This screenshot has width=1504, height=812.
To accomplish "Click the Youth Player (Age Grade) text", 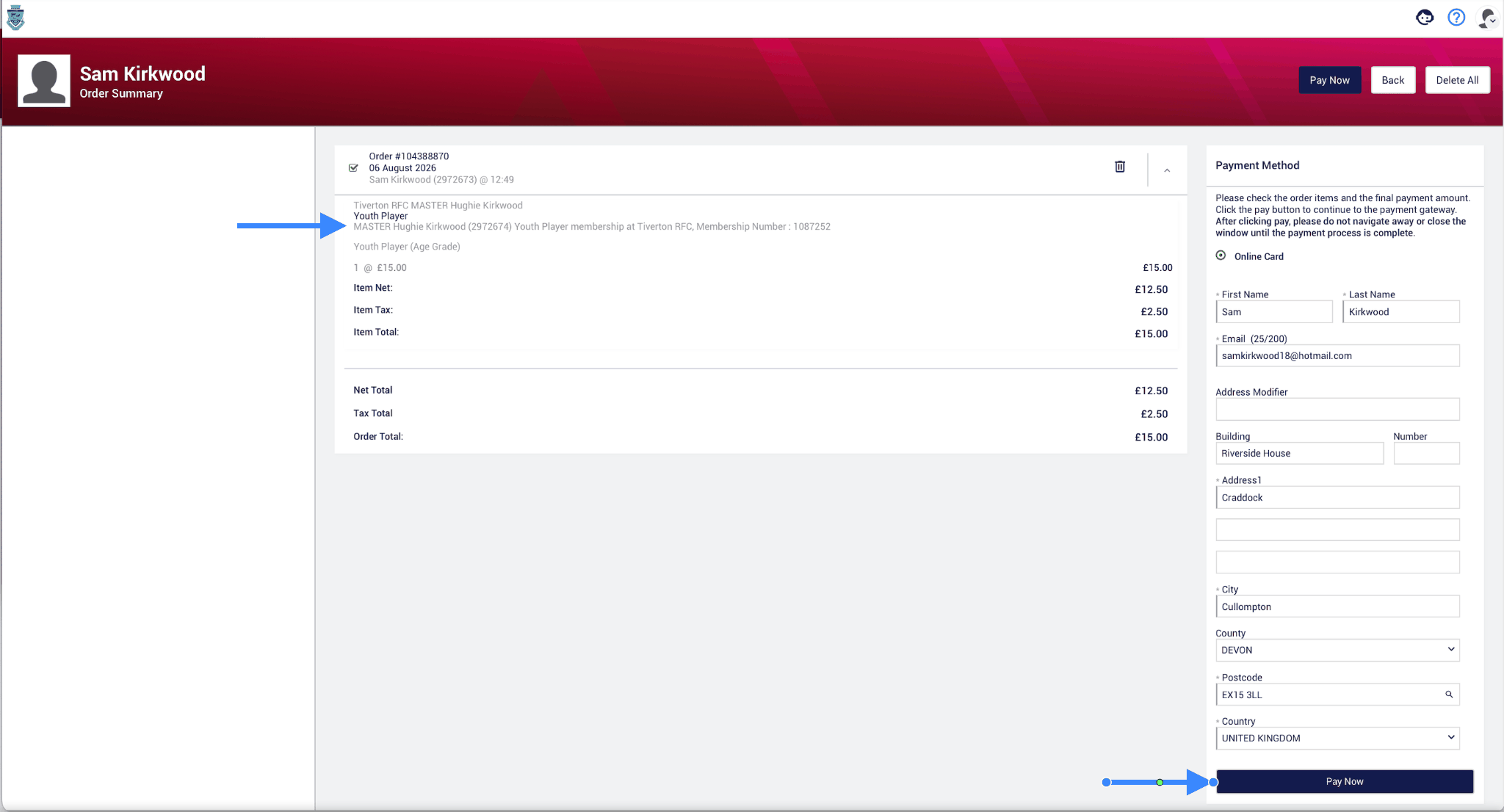I will coord(407,247).
